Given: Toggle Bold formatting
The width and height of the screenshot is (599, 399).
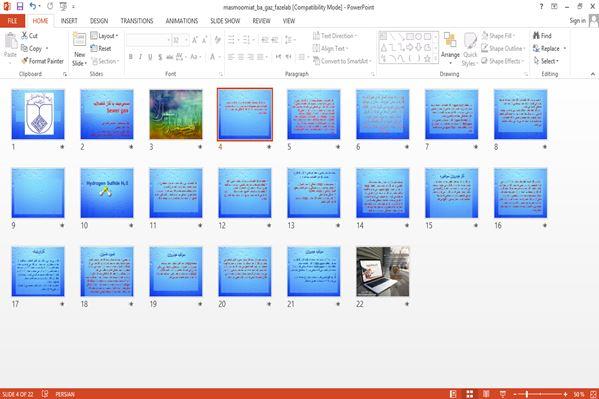Looking at the screenshot, I should (131, 57).
